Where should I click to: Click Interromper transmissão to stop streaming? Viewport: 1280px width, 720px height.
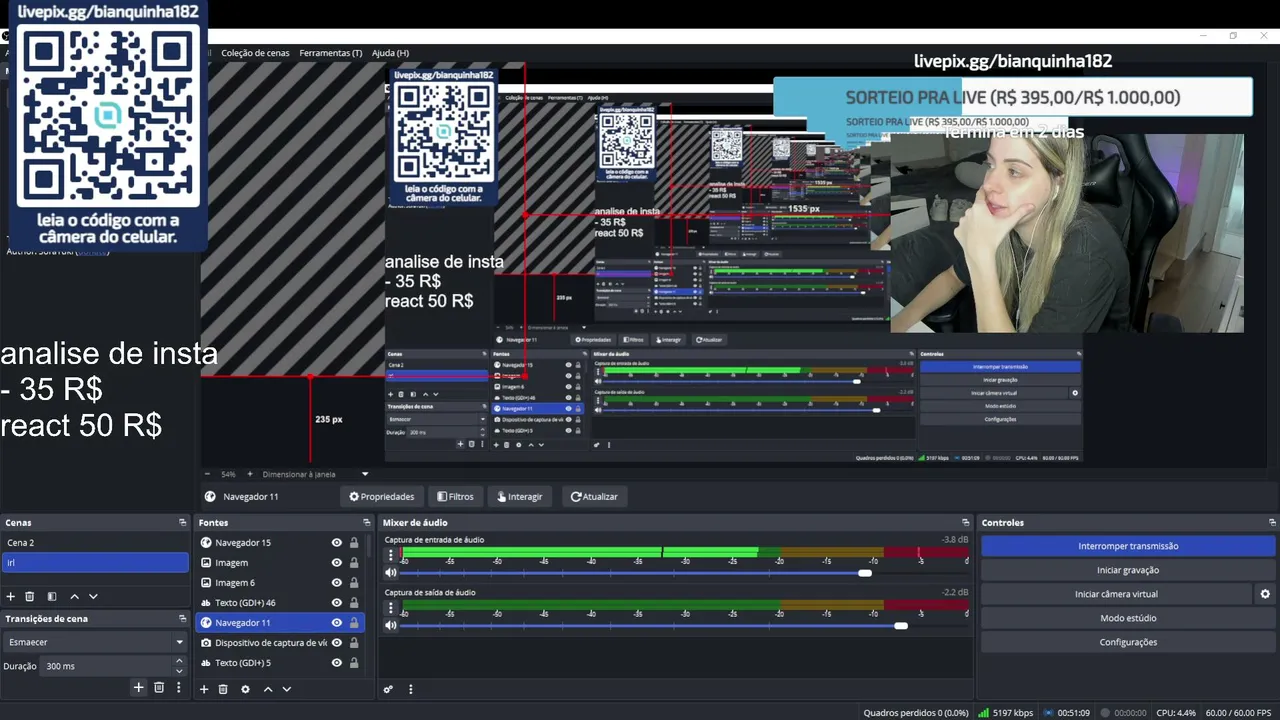(x=1128, y=546)
